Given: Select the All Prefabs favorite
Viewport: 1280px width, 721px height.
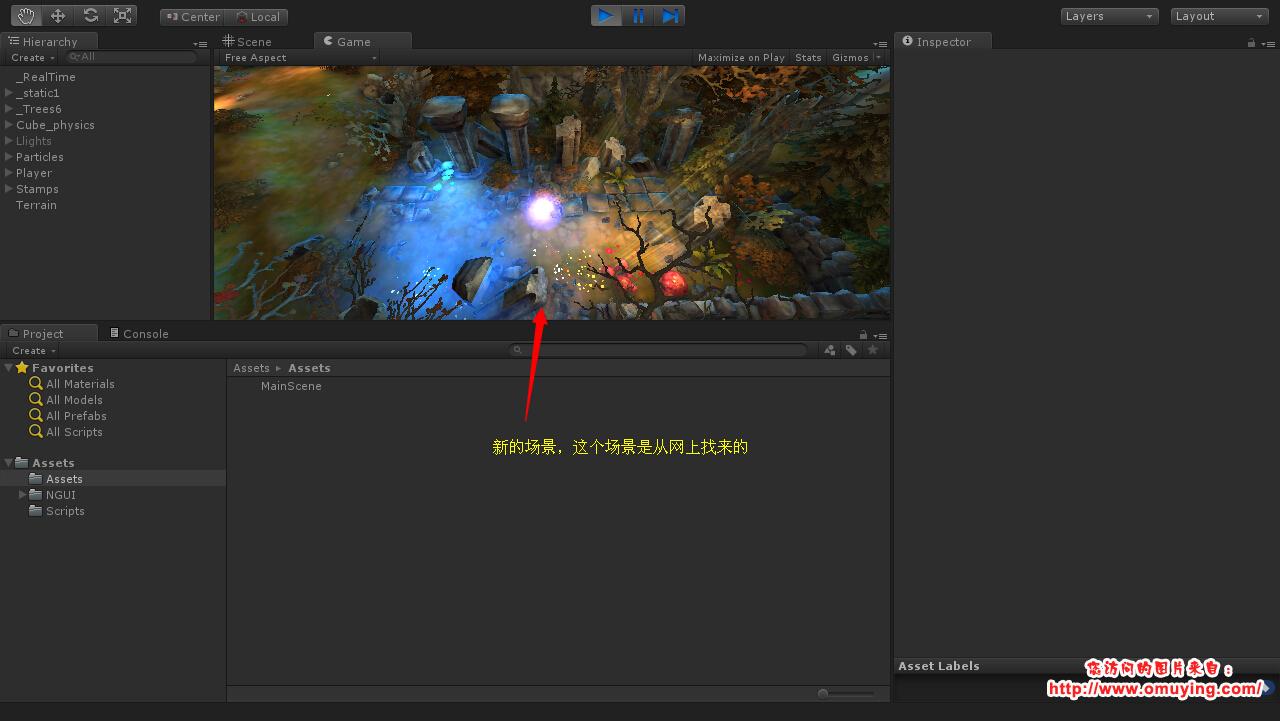Looking at the screenshot, I should (x=68, y=416).
